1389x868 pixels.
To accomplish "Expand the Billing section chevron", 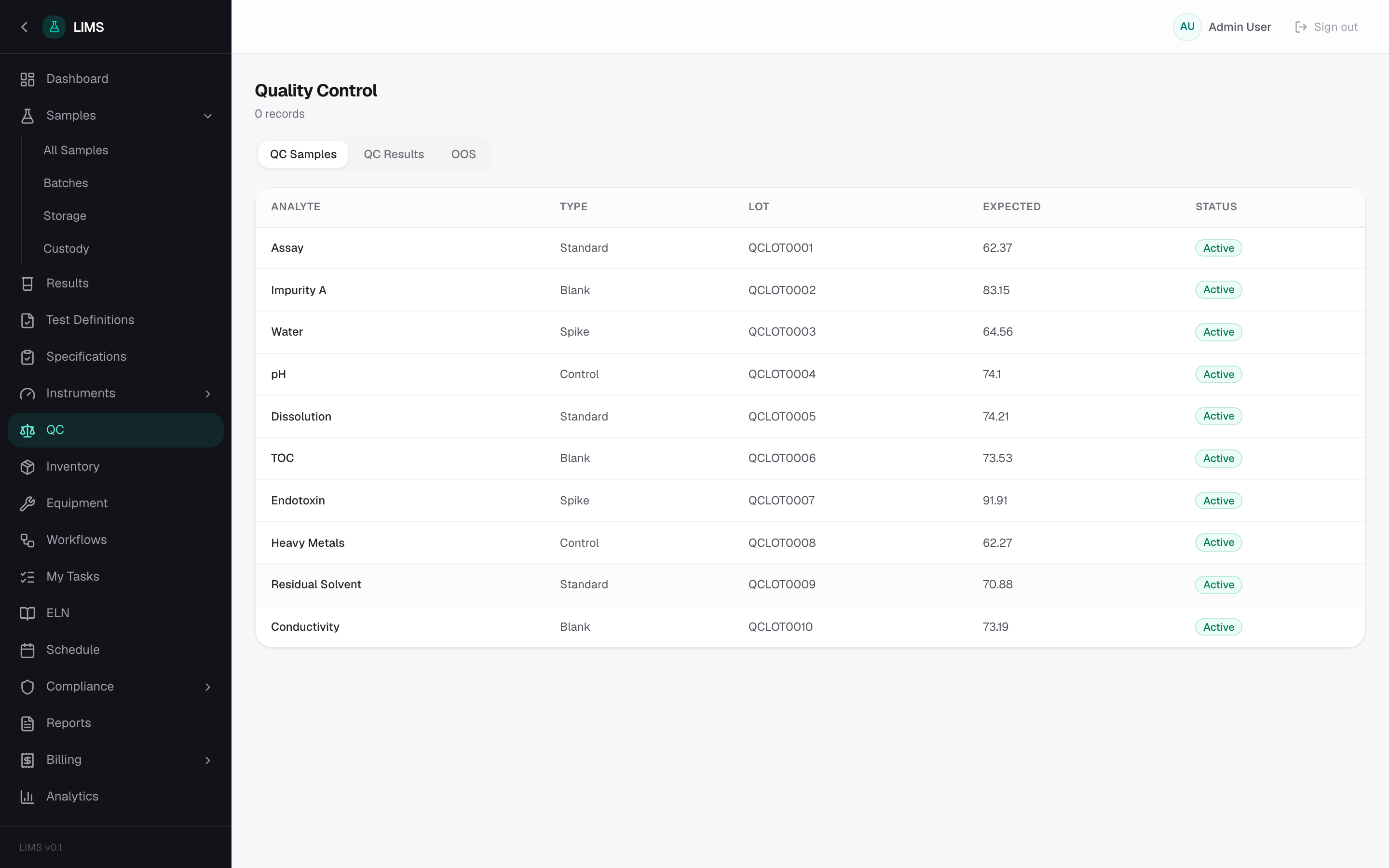I will click(x=208, y=760).
